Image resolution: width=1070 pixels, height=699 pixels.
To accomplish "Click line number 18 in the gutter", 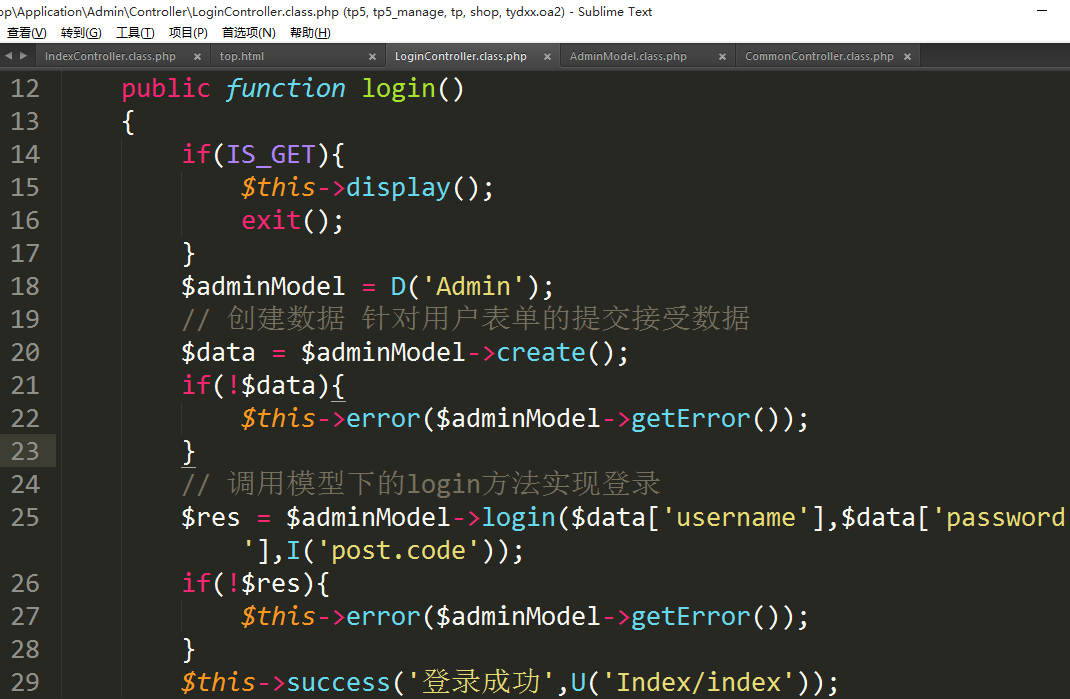I will coord(25,286).
